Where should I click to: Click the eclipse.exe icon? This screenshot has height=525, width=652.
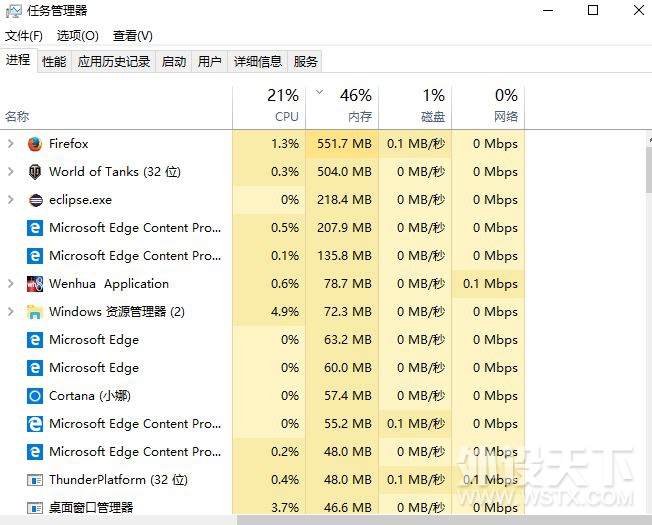pos(35,200)
